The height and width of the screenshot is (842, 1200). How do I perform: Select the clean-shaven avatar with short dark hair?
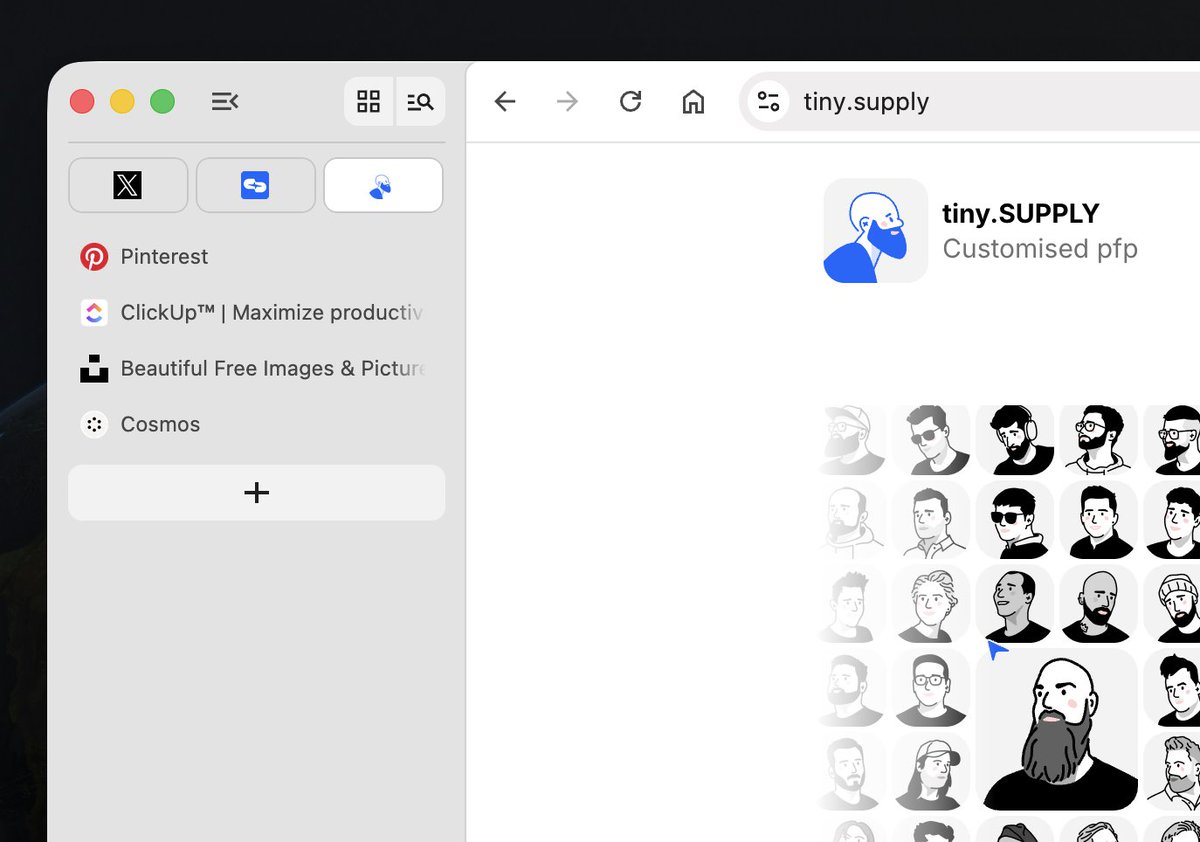pos(1099,520)
